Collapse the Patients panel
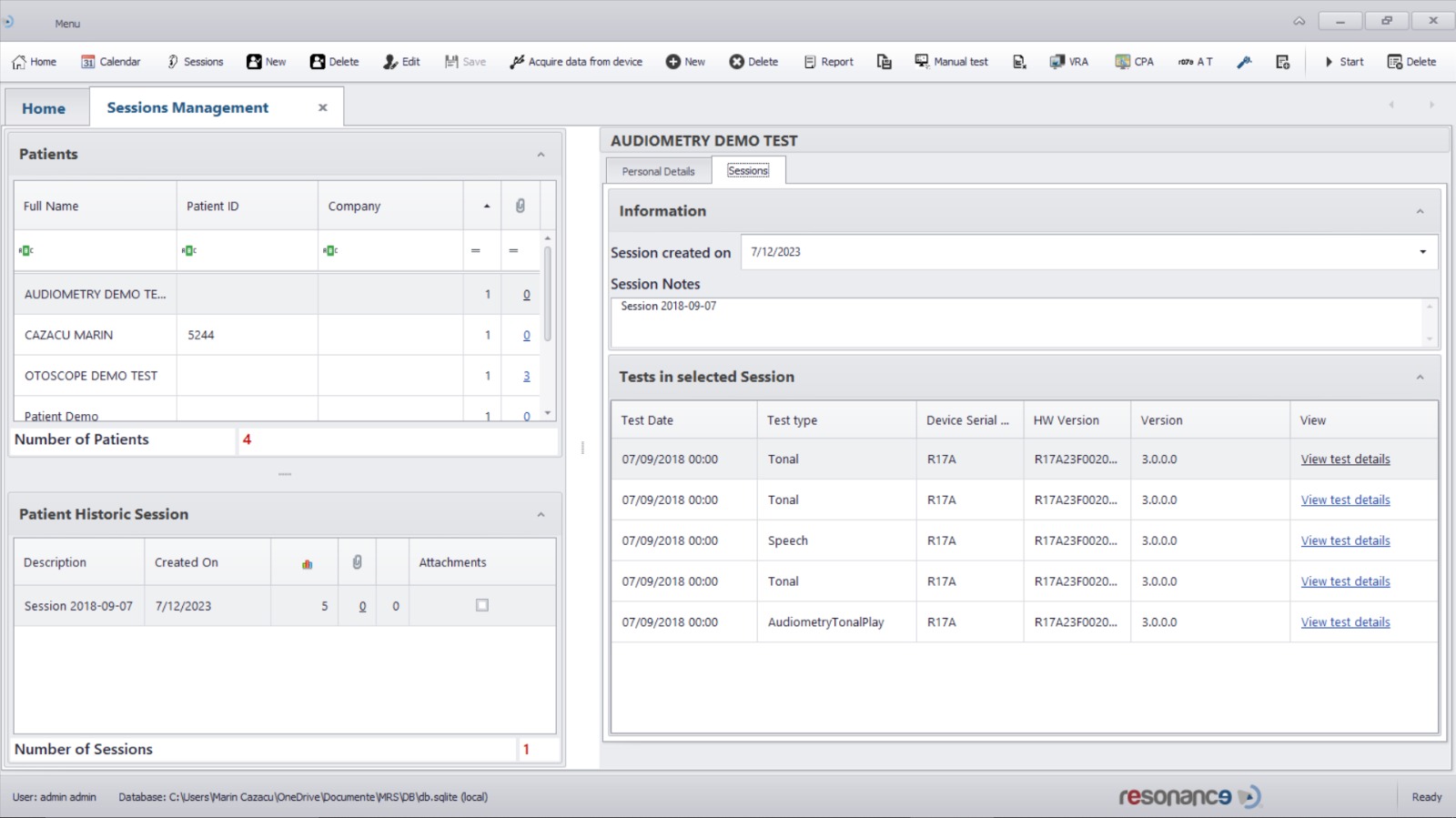Image resolution: width=1456 pixels, height=818 pixels. pyautogui.click(x=541, y=155)
